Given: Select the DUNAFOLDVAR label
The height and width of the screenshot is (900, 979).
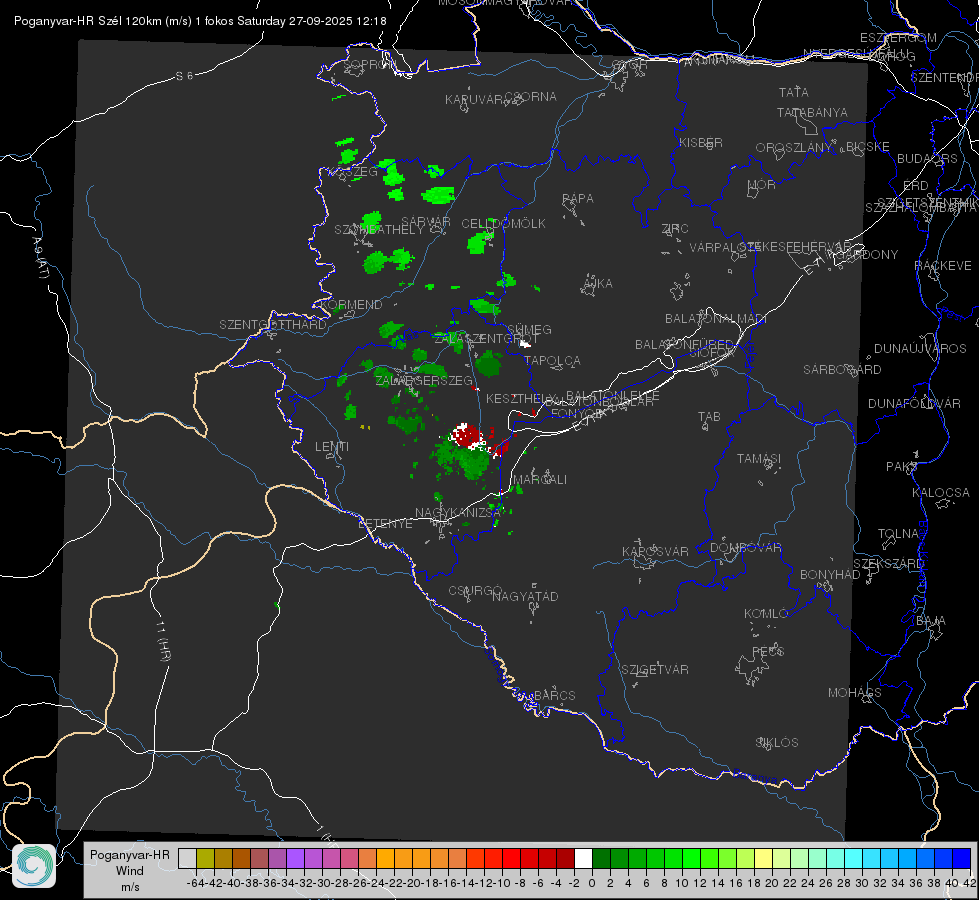Looking at the screenshot, I should (x=914, y=404).
